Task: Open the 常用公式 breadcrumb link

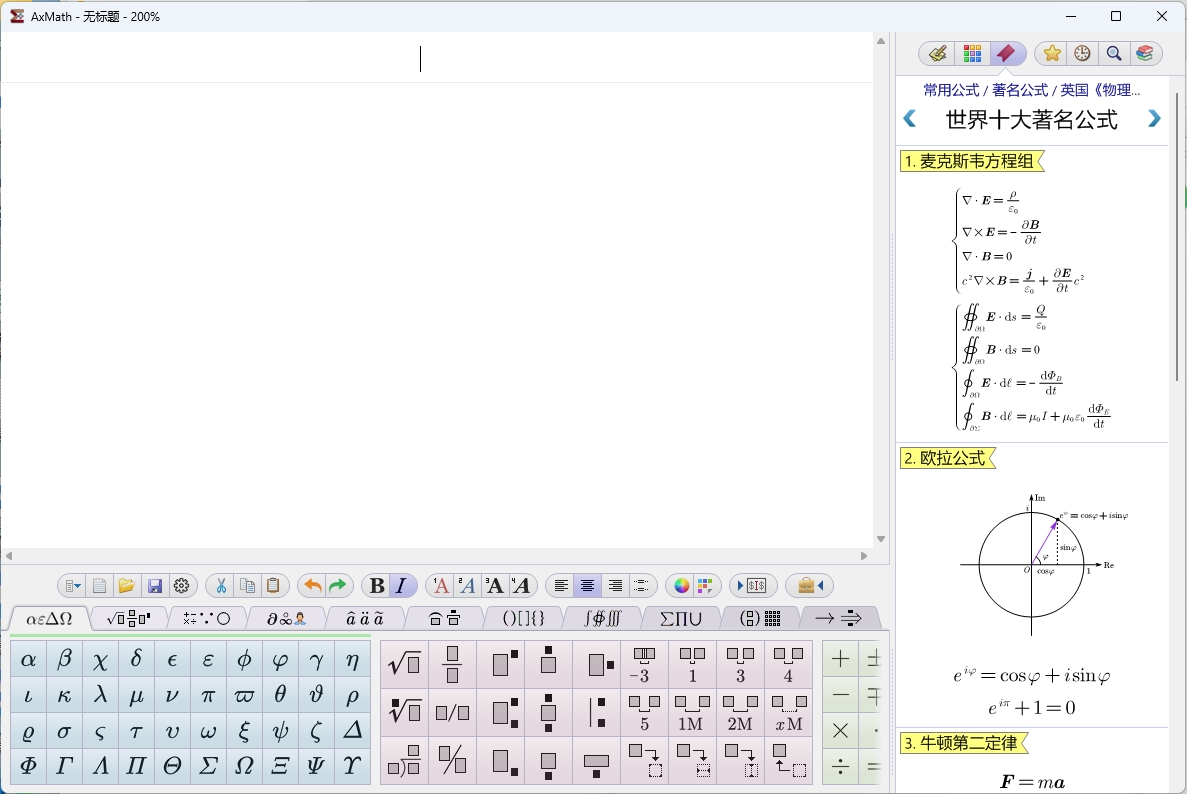Action: coord(950,90)
